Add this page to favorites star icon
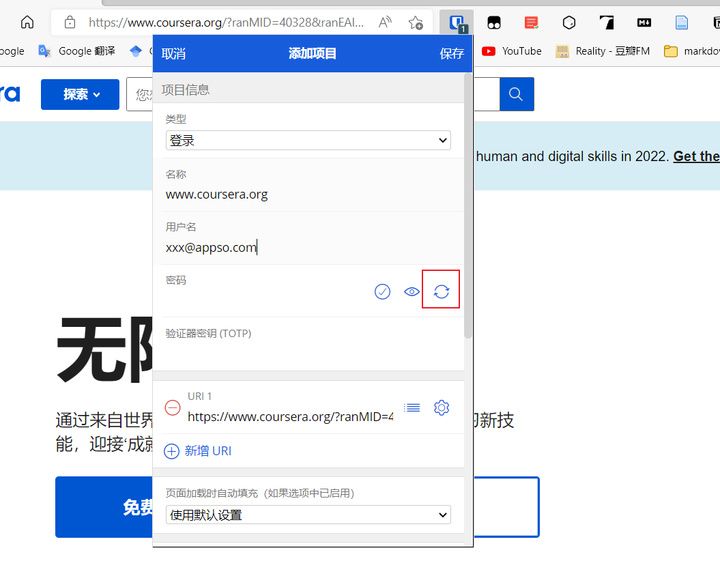Screen dimensions: 720x561 point(416,22)
